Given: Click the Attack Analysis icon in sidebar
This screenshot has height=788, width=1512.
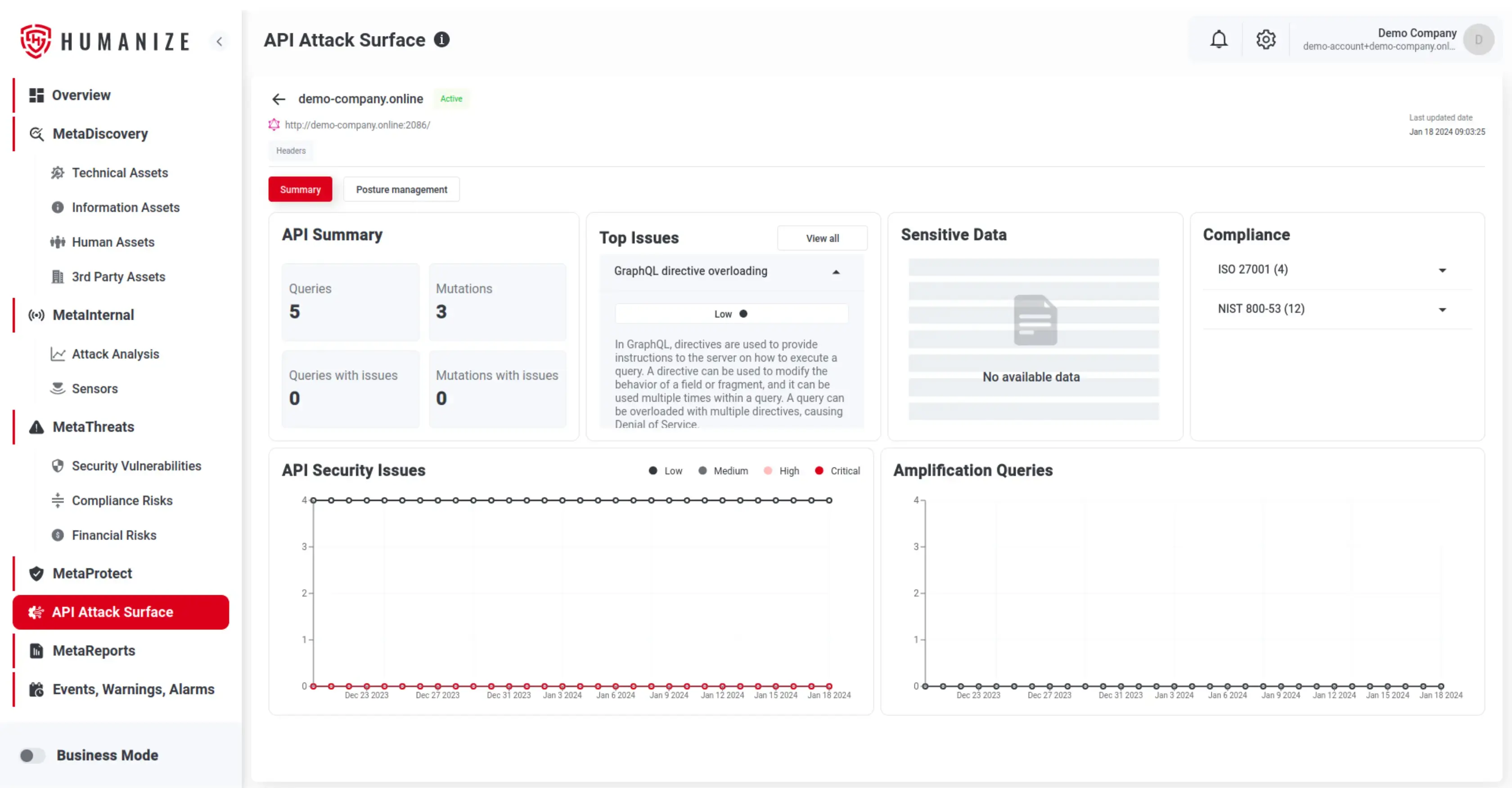Looking at the screenshot, I should coord(57,353).
